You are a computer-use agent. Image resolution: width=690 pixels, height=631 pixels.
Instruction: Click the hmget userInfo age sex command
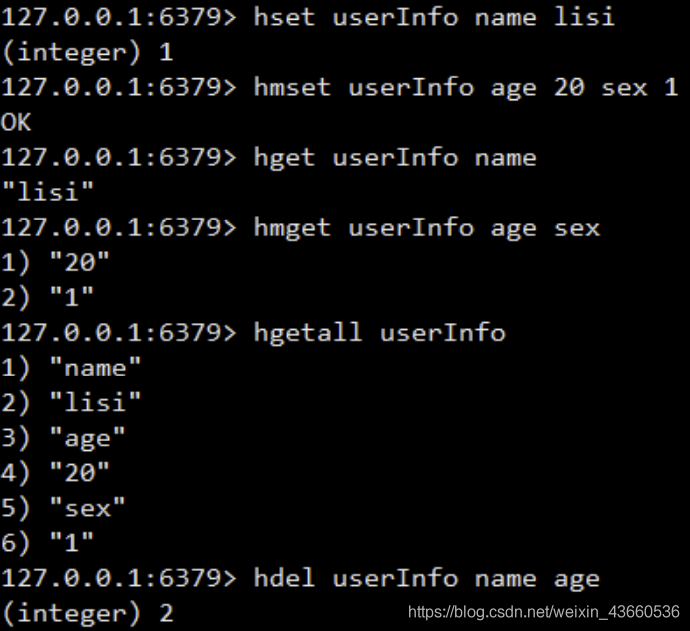click(427, 228)
